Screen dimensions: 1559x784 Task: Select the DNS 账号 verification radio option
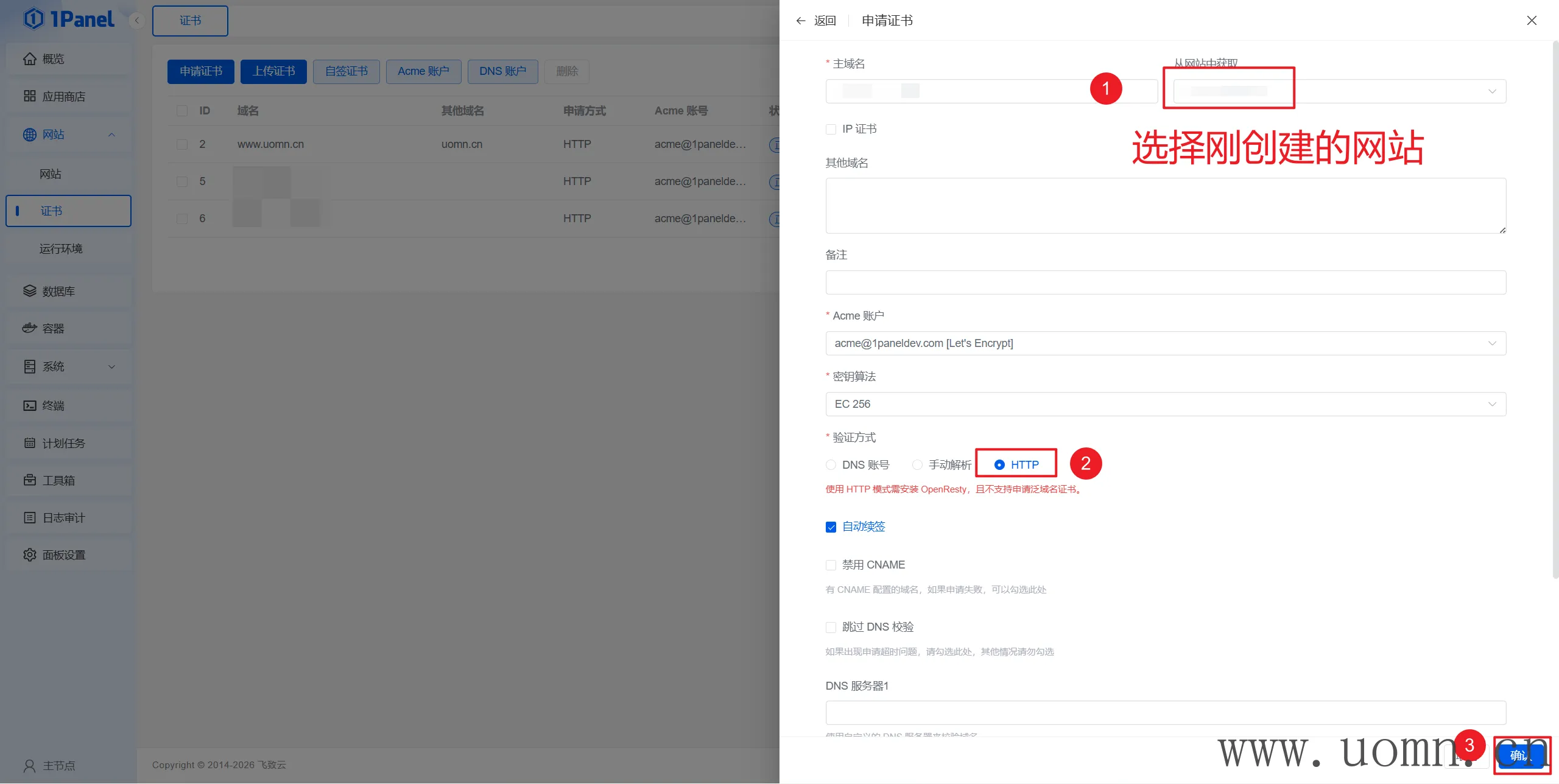coord(831,465)
